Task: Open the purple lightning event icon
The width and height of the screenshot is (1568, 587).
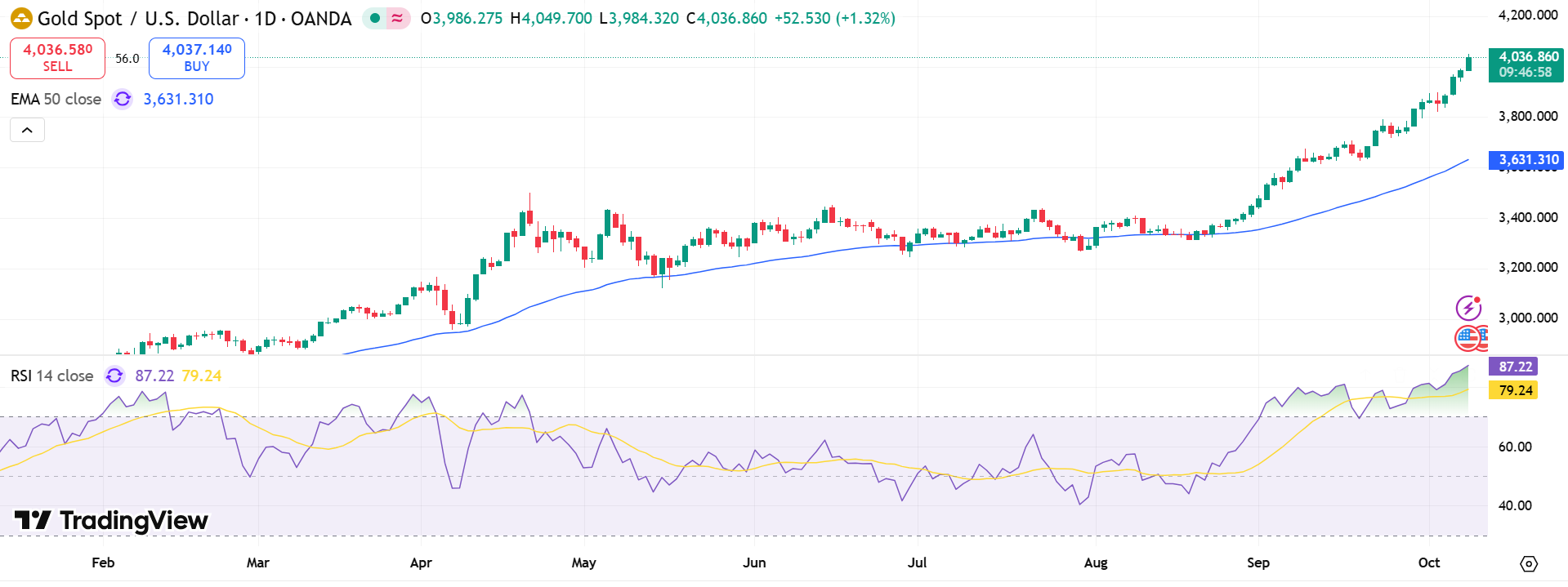Action: [x=1468, y=308]
